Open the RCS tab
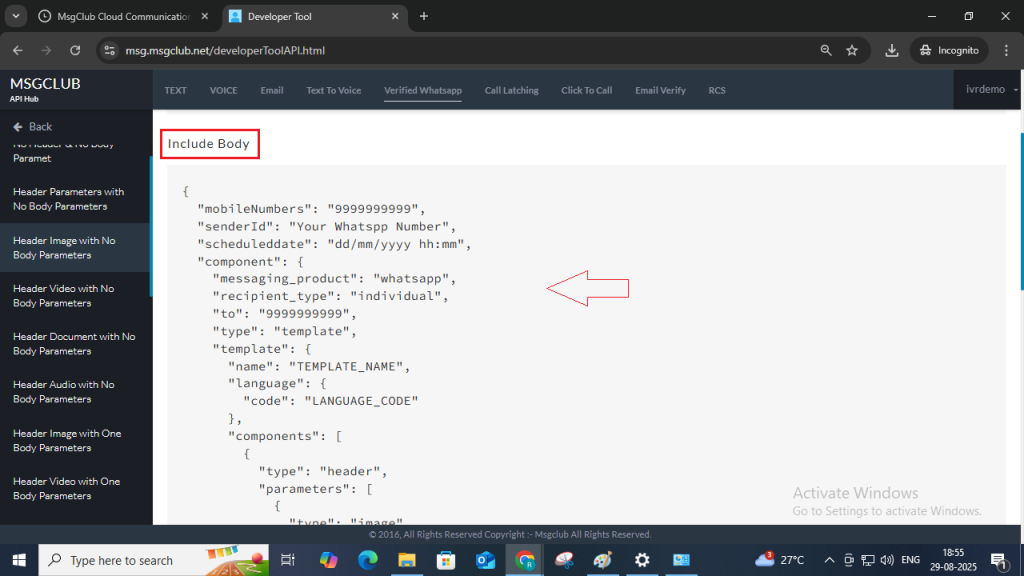The image size is (1024, 576). tap(717, 90)
